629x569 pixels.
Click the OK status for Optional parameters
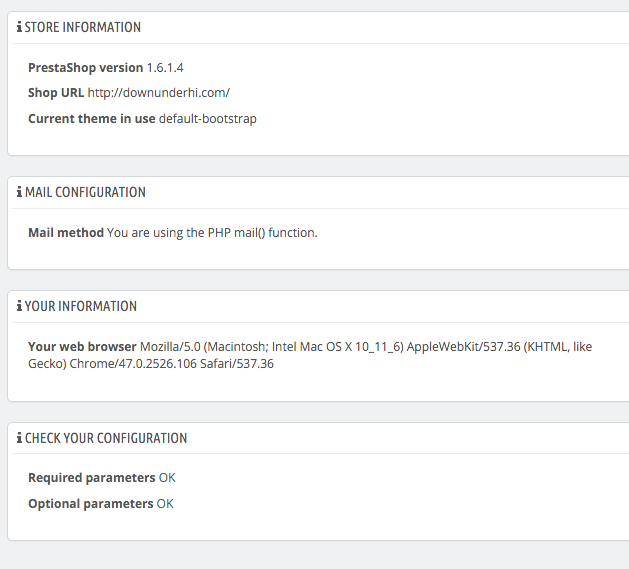165,504
